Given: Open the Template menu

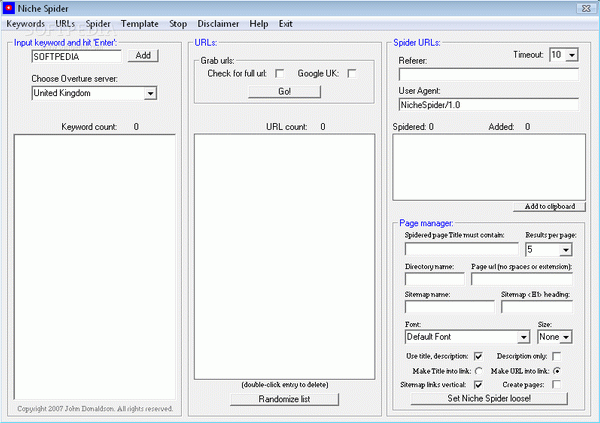Looking at the screenshot, I should click(140, 24).
